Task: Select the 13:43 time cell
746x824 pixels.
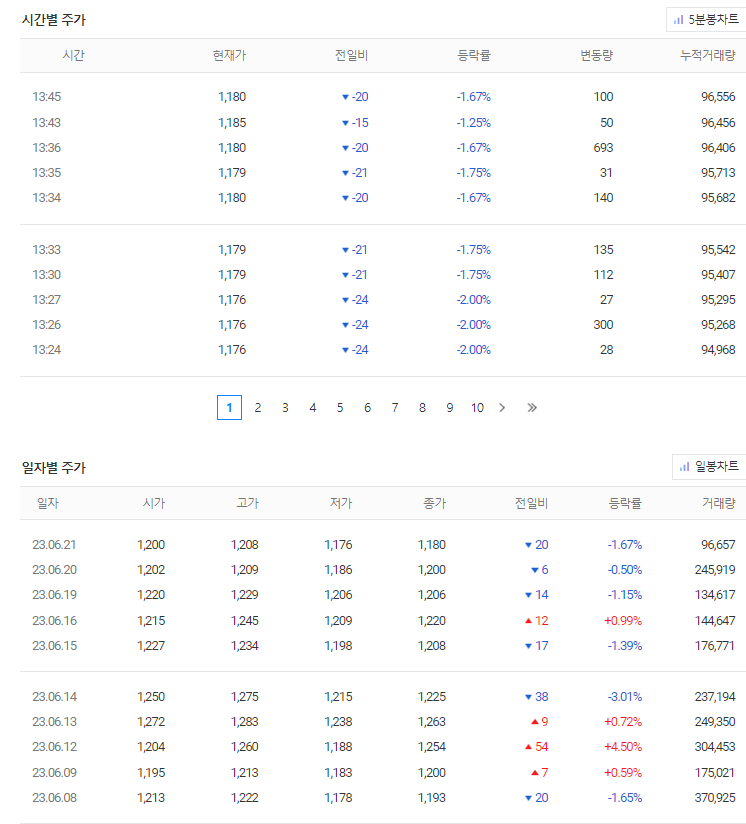Action: coord(47,122)
